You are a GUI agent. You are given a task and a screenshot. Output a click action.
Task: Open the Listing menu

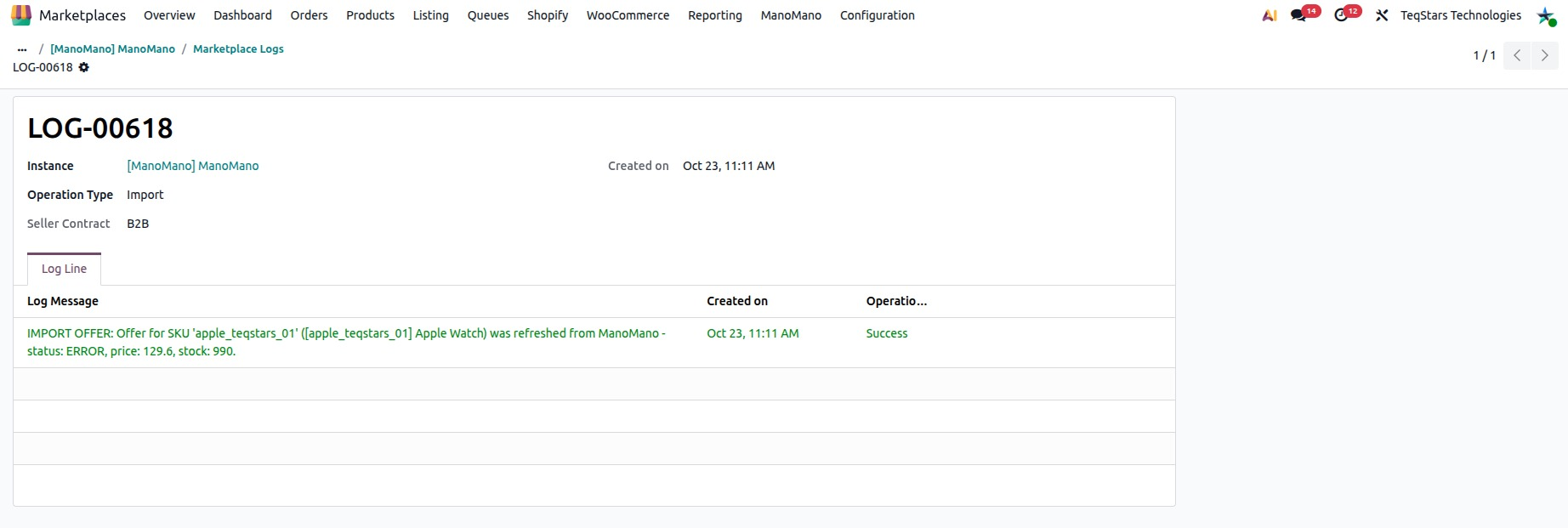tap(430, 15)
